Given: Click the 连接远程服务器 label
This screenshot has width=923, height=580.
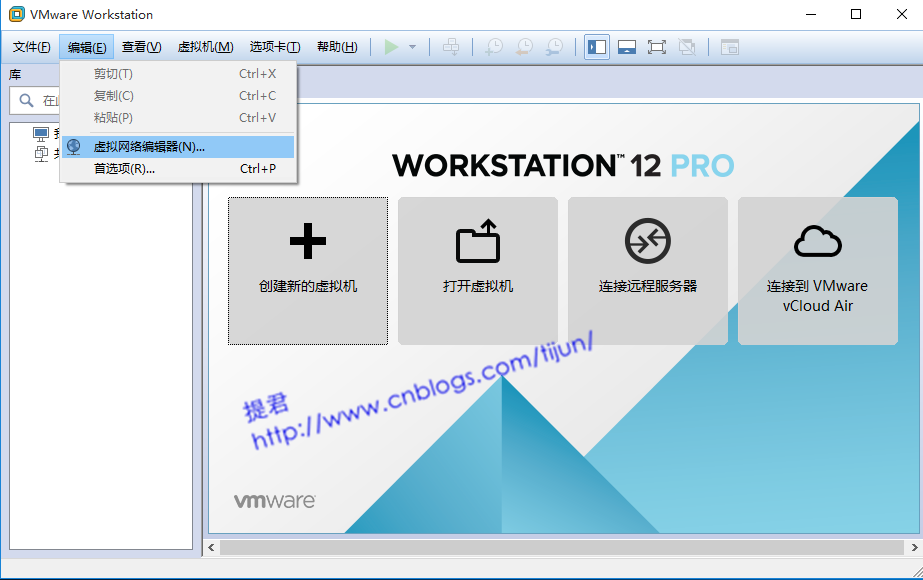Looking at the screenshot, I should pyautogui.click(x=648, y=287).
